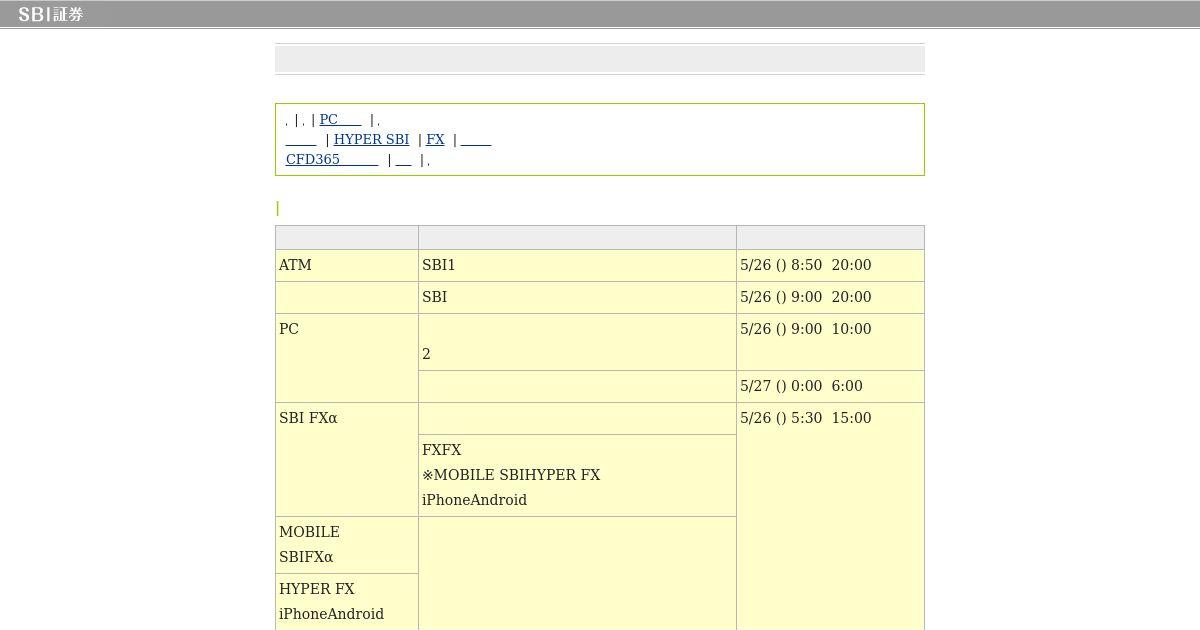The image size is (1200, 630).
Task: Open the PC link in the navigation box
Action: 340,119
